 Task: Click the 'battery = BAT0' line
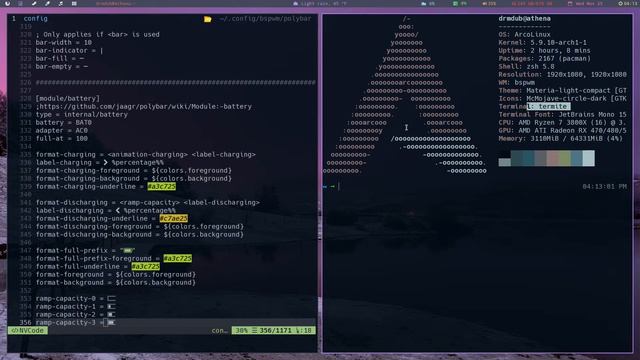(x=64, y=122)
